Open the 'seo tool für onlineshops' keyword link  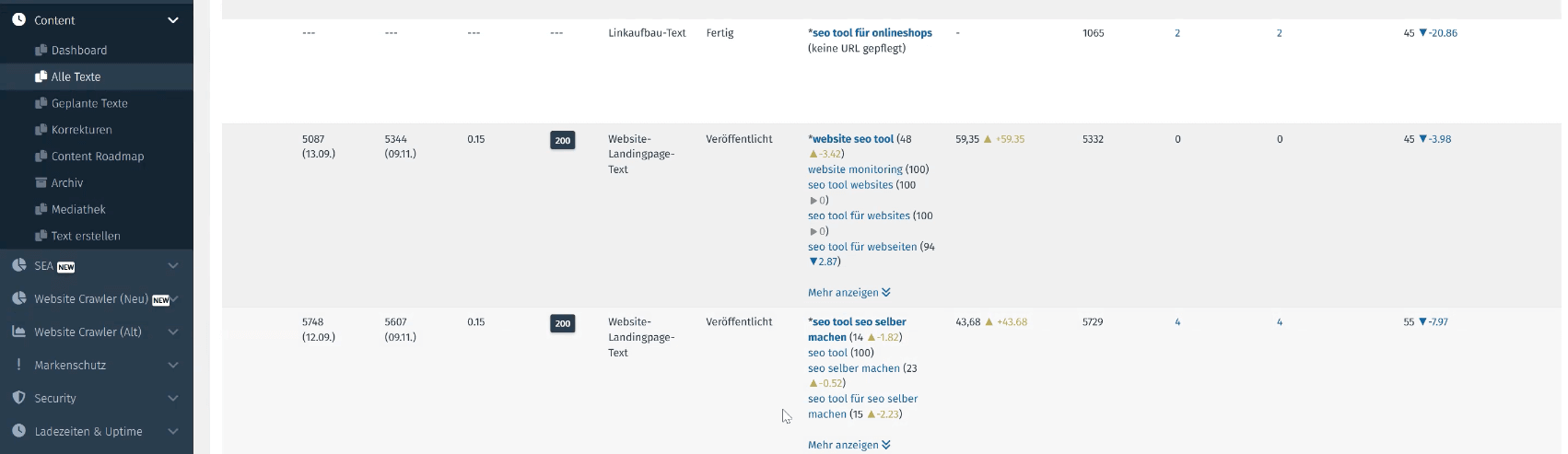[x=872, y=33]
